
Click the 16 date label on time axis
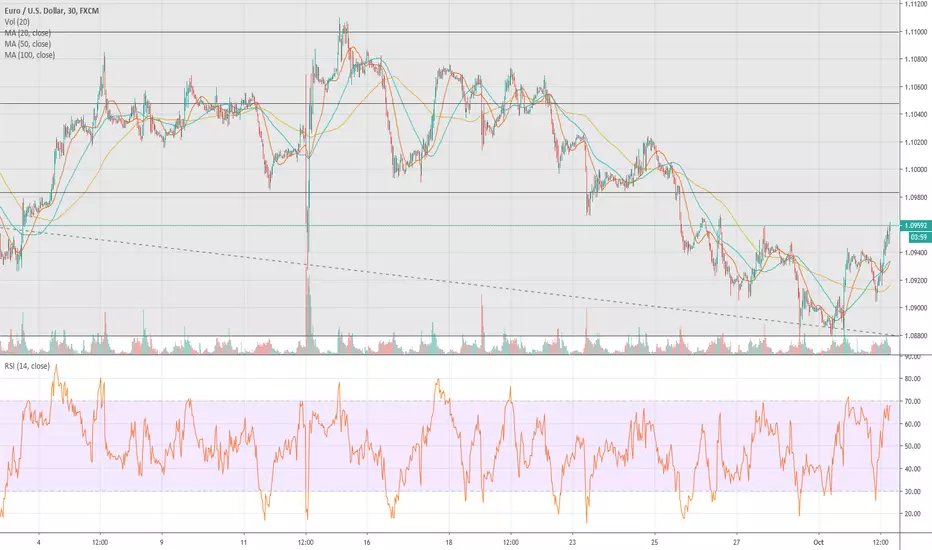coord(367,542)
